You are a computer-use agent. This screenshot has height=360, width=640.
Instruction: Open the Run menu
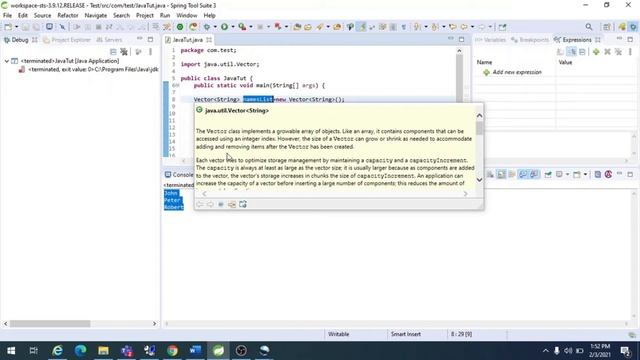click(x=165, y=16)
